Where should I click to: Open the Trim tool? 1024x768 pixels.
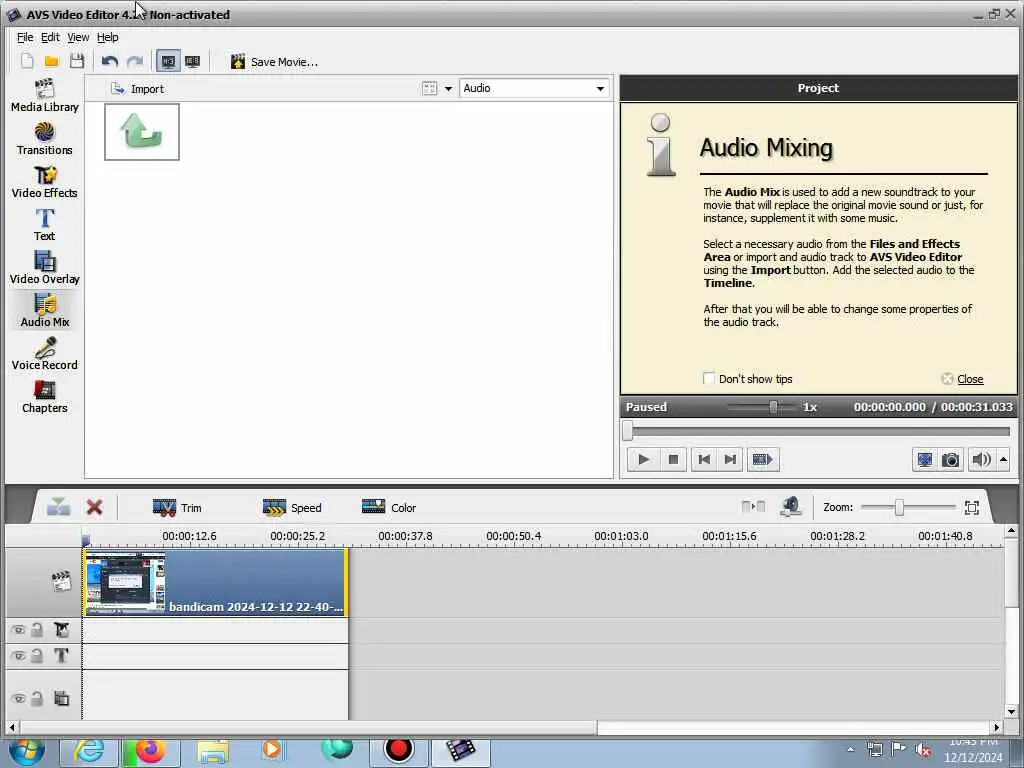177,507
